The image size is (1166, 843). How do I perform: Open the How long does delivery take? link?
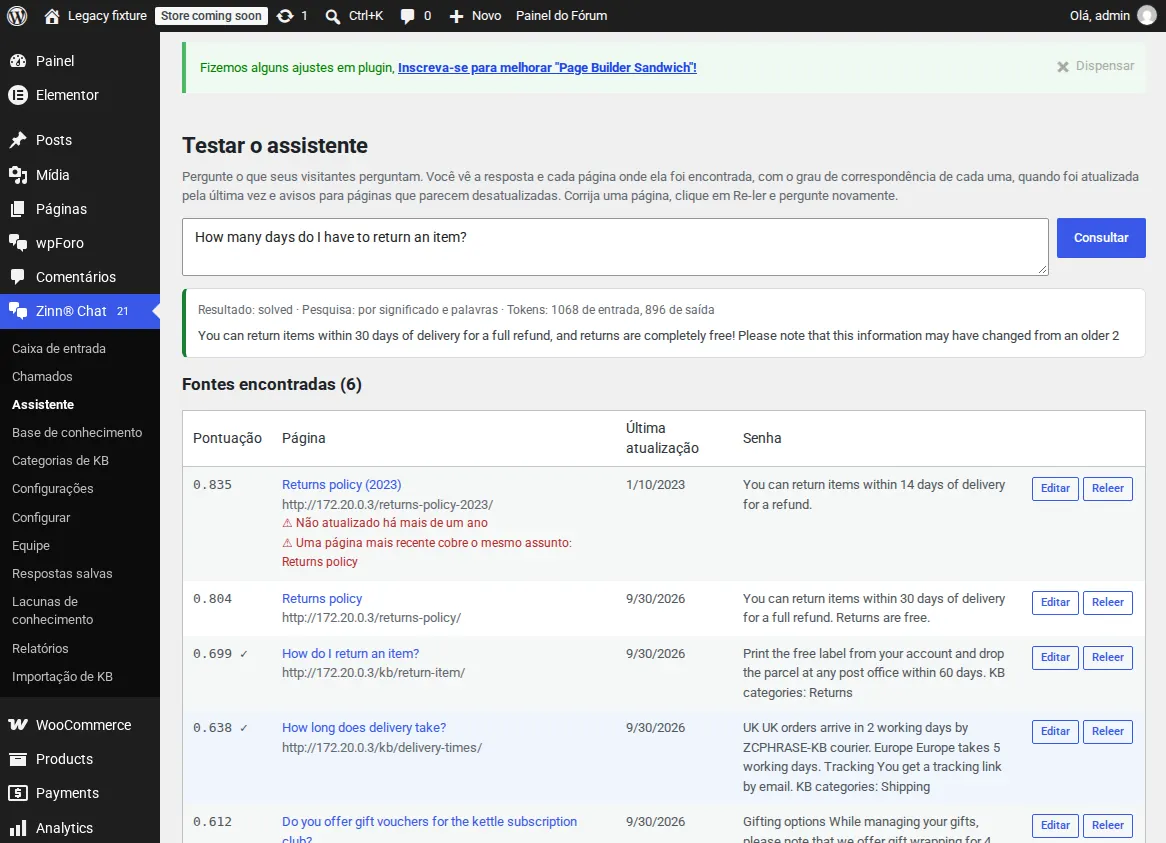[364, 728]
